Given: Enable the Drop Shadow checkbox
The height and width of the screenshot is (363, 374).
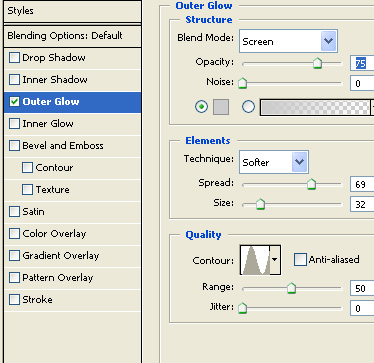Looking at the screenshot, I should coord(14,57).
